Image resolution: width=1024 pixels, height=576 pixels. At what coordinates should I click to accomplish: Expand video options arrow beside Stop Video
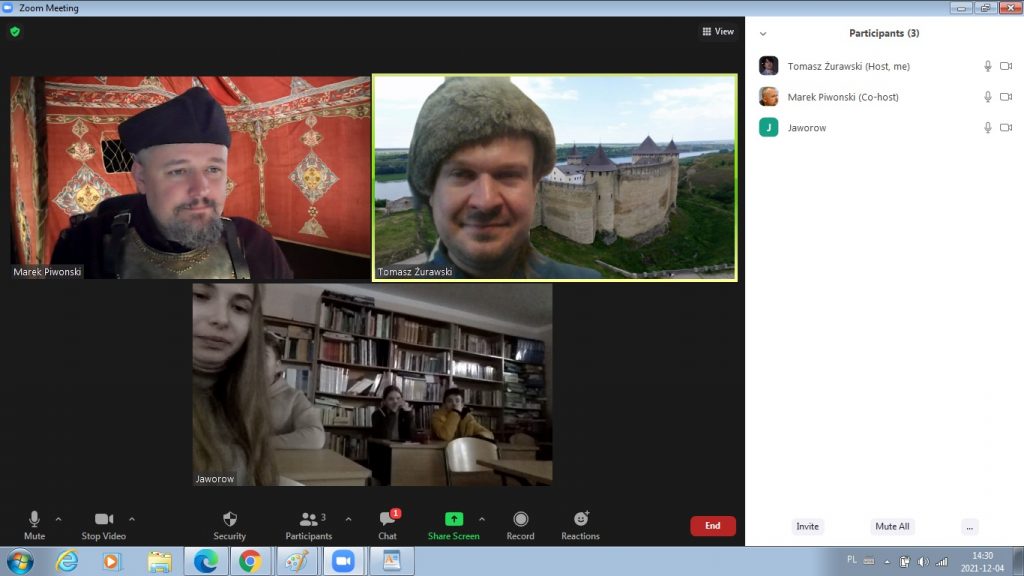132,519
